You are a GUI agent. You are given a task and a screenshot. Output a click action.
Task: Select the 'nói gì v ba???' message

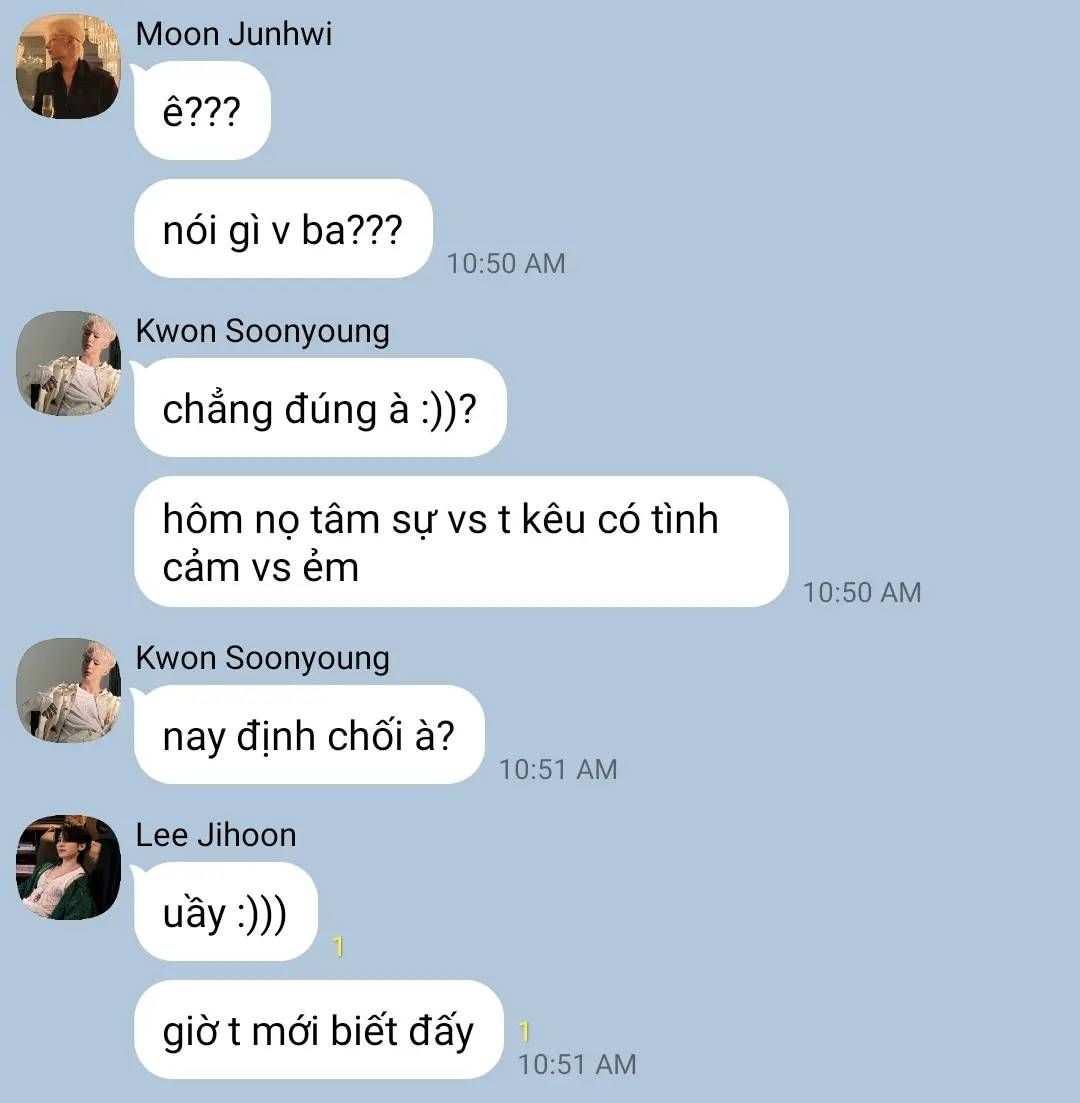point(283,229)
